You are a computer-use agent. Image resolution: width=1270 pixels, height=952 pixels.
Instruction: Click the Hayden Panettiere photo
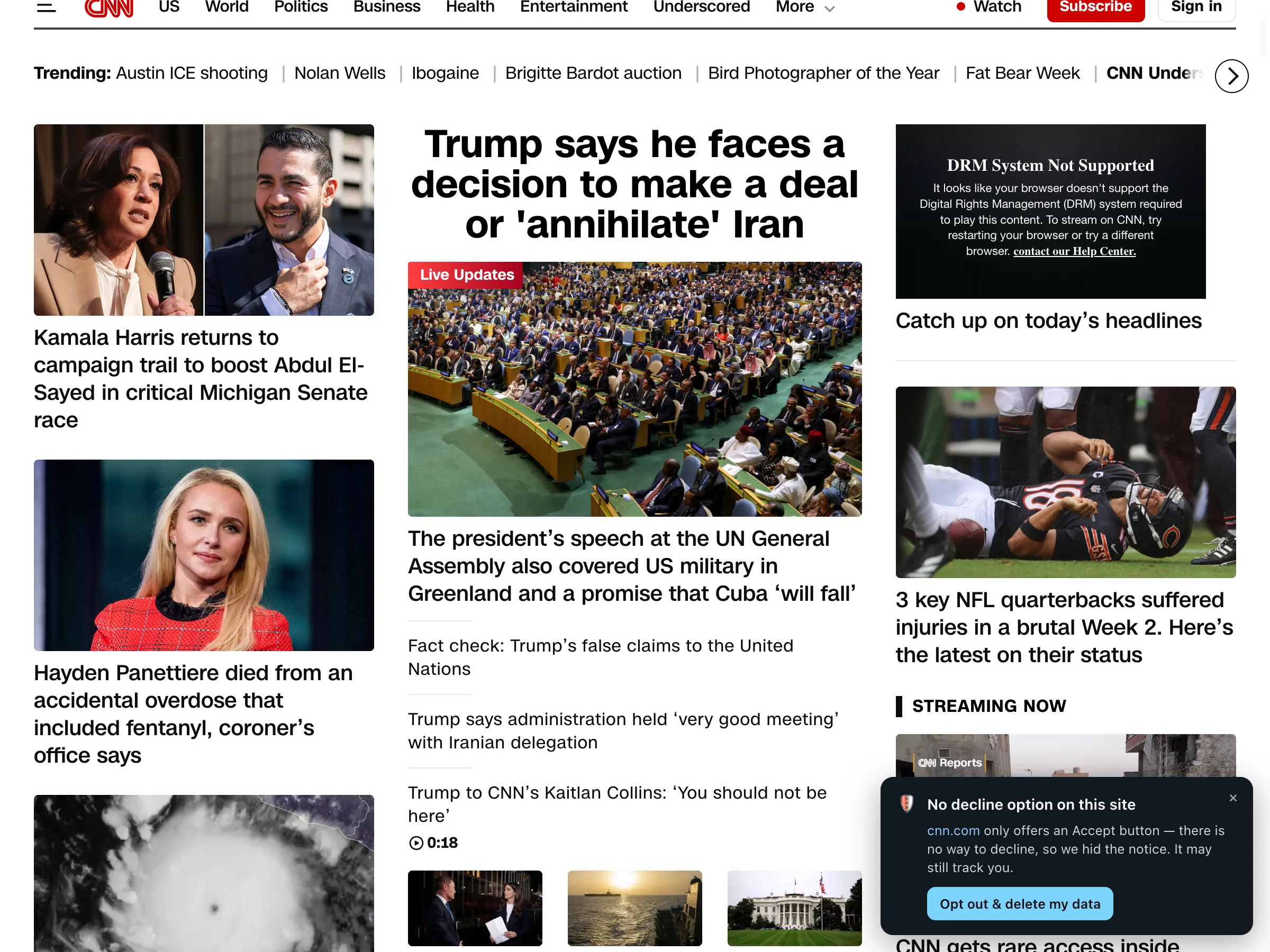click(204, 555)
